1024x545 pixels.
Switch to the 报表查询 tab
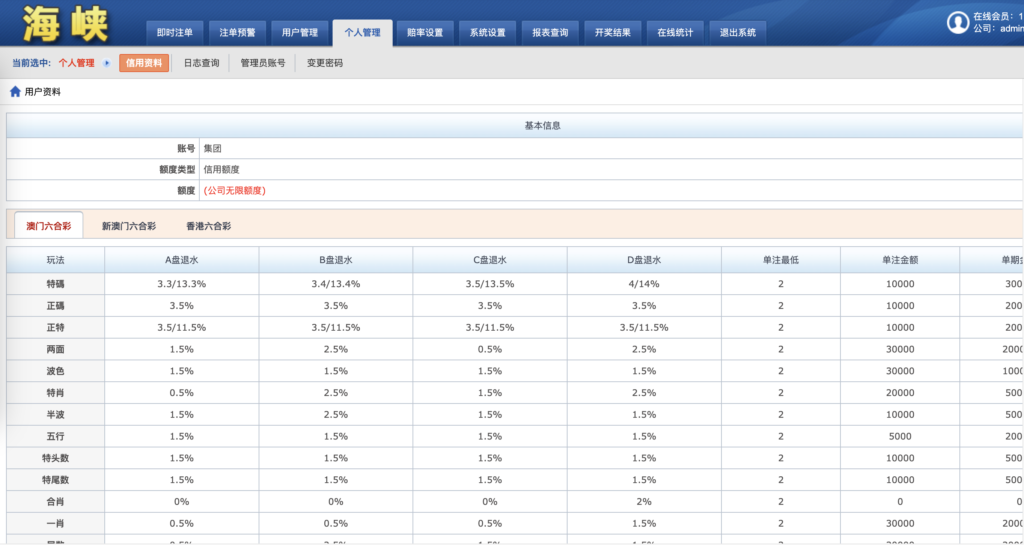point(550,32)
